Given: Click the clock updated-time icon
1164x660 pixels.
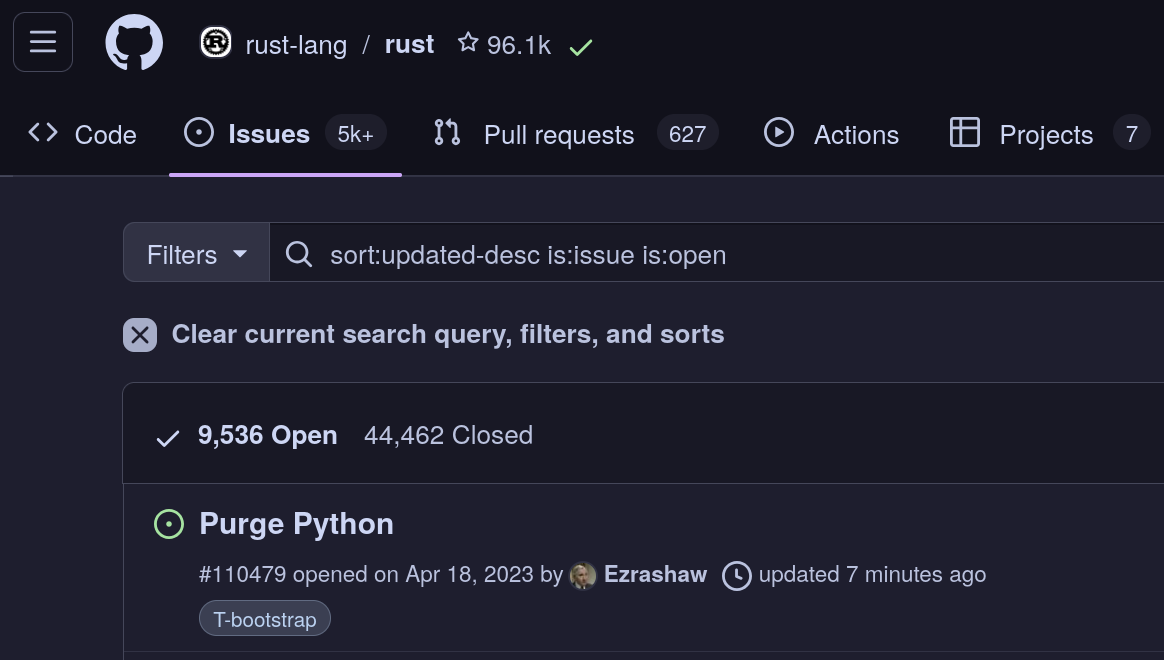Looking at the screenshot, I should coord(736,576).
